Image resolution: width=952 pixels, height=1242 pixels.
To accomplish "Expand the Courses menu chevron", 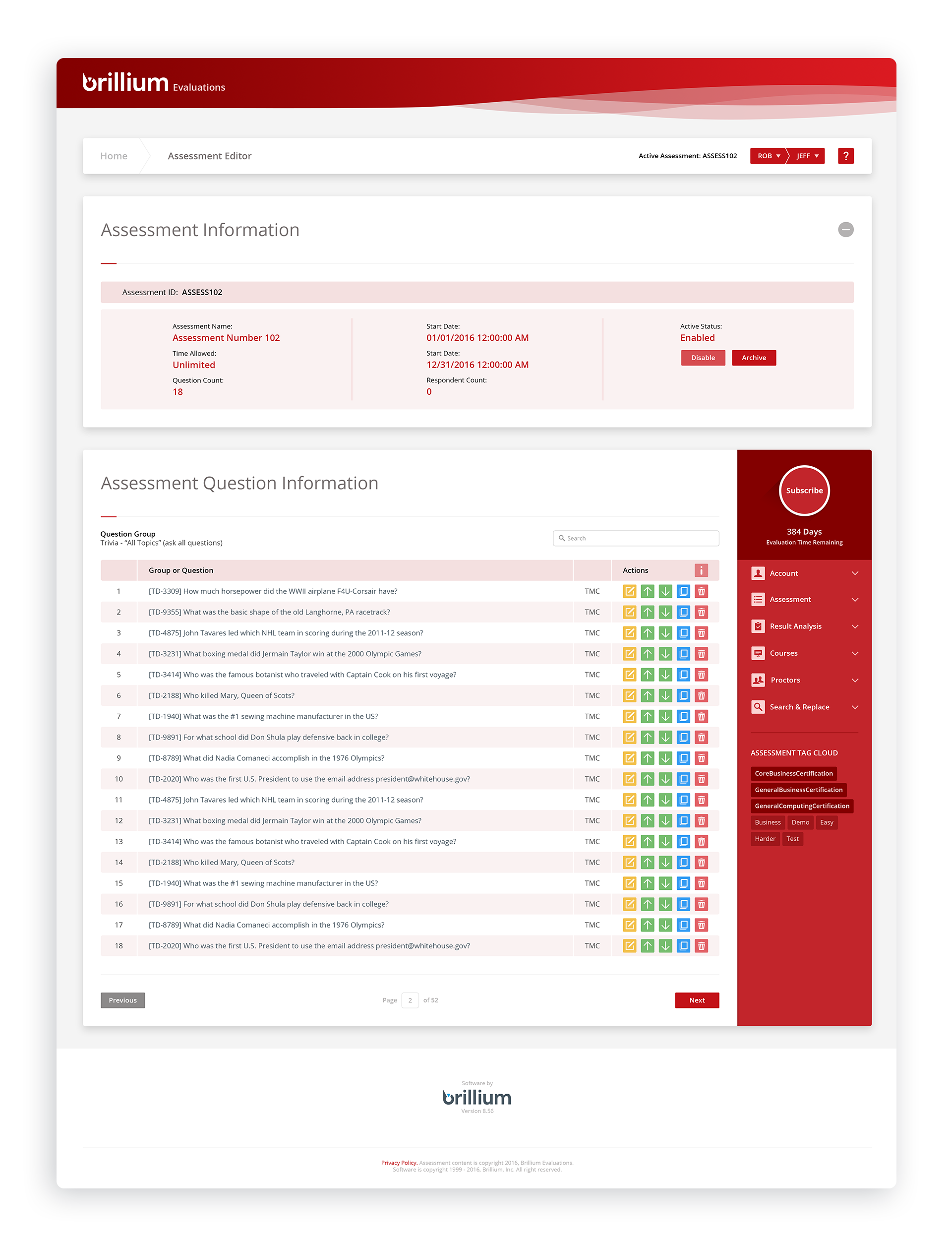I will point(854,653).
